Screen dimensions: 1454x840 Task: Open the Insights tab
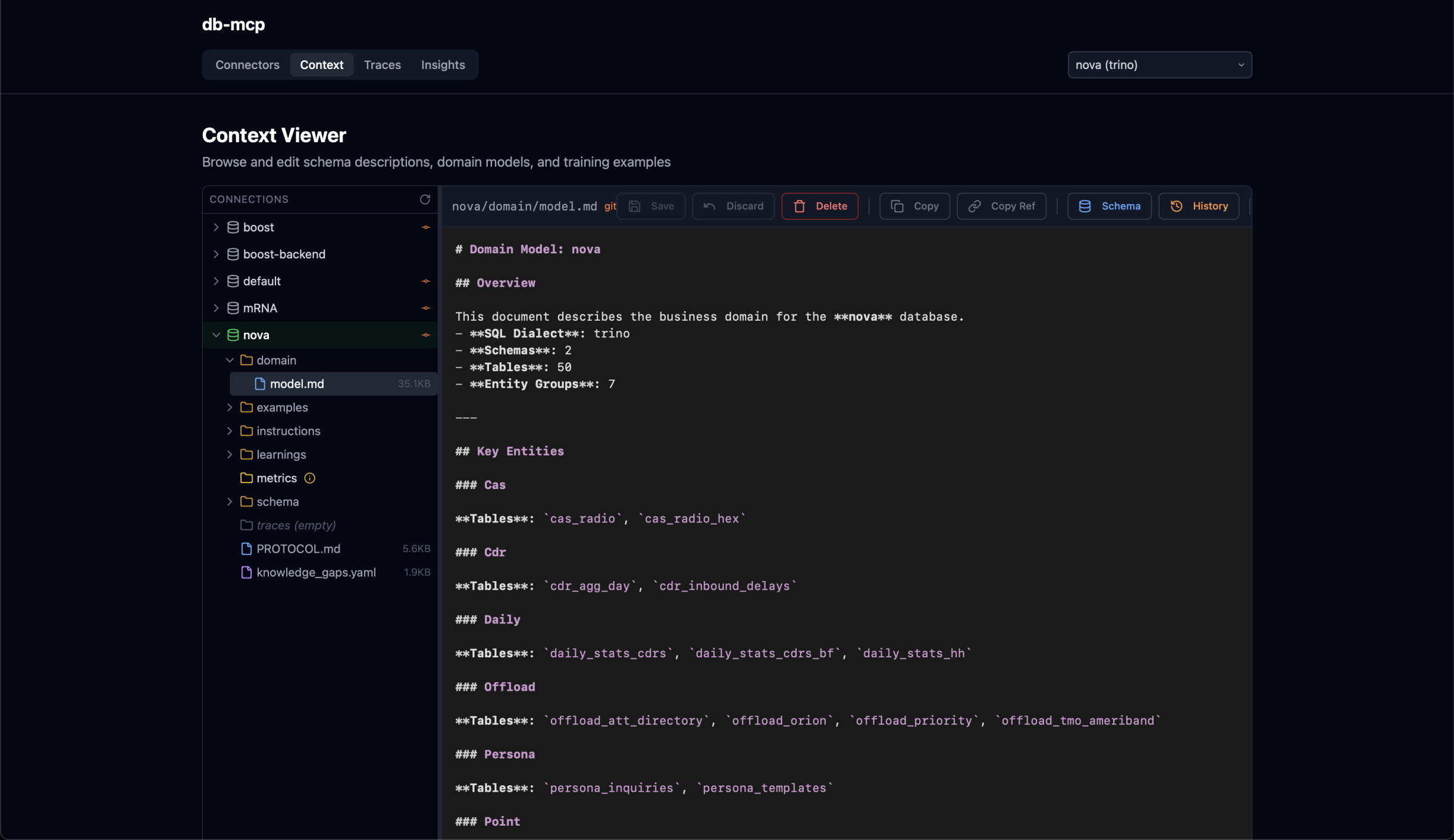point(443,65)
